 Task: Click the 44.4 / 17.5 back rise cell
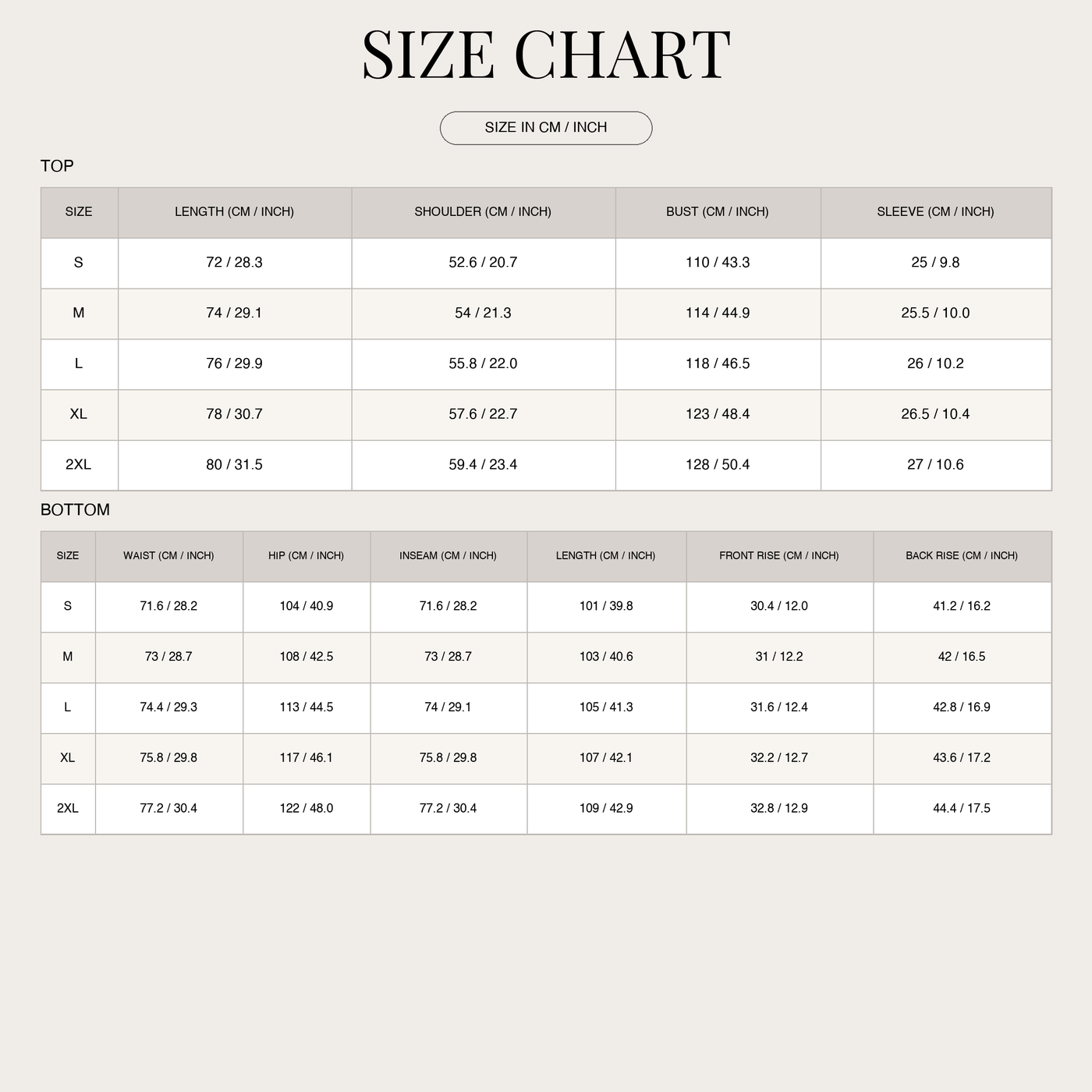coord(963,809)
